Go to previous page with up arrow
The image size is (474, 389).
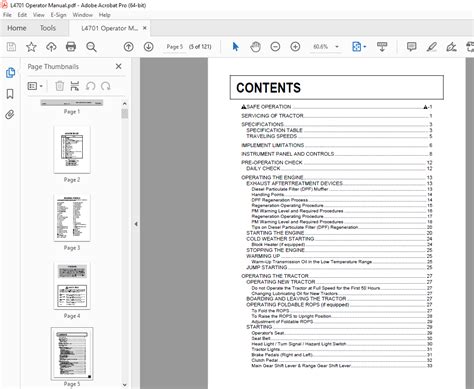point(129,47)
